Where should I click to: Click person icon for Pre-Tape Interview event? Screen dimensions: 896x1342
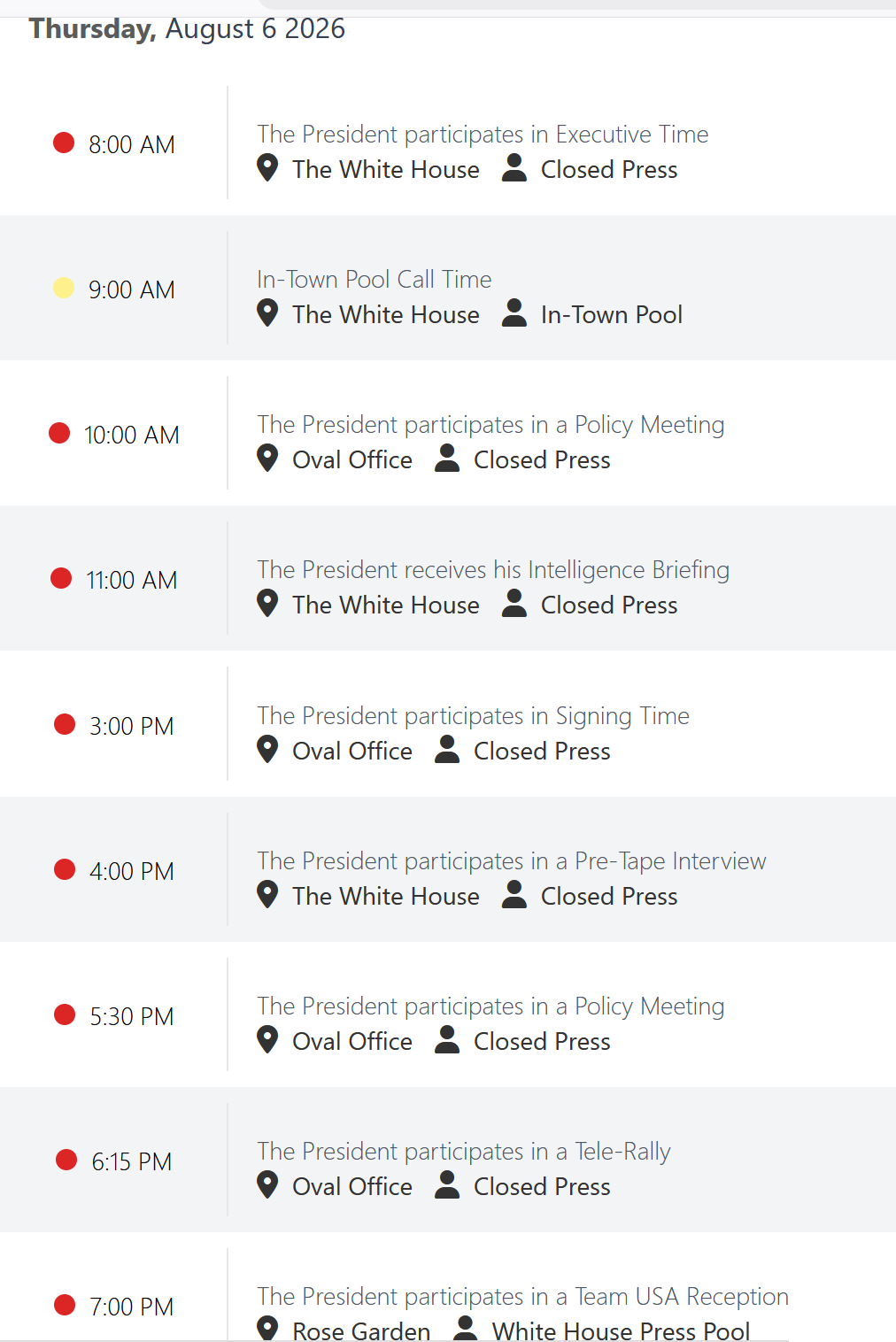514,894
